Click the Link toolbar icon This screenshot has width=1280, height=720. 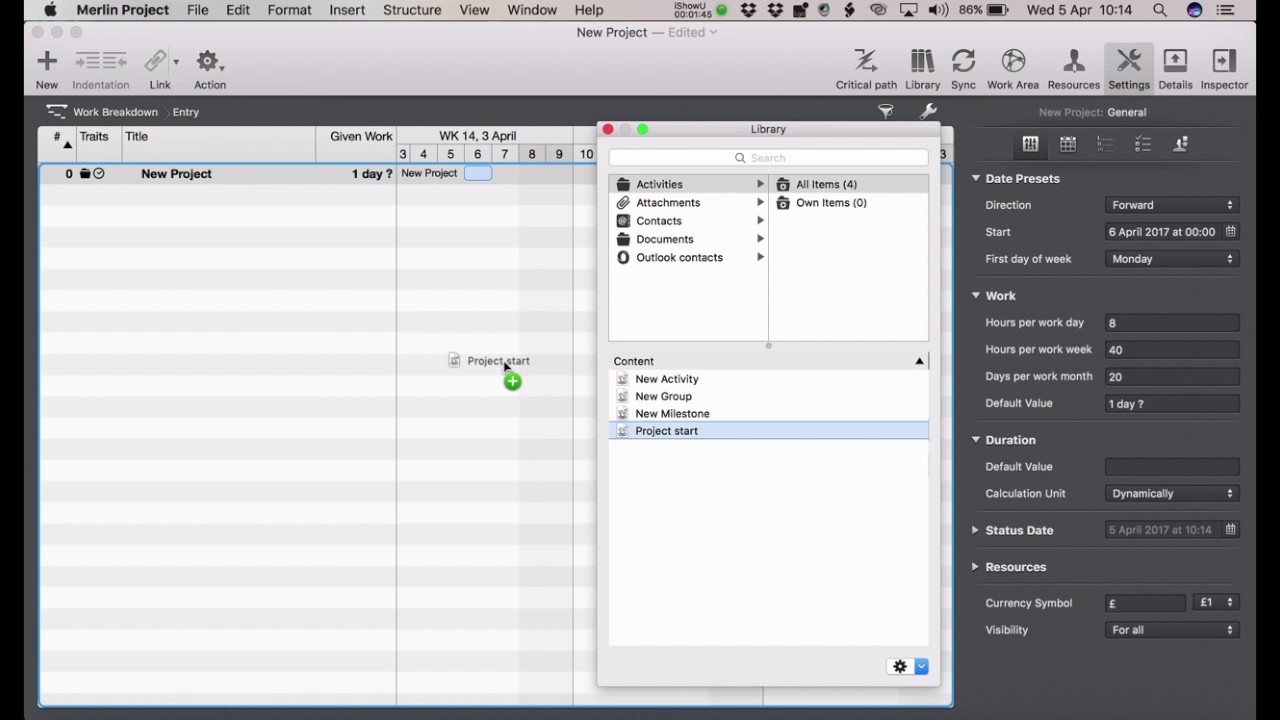pos(156,62)
